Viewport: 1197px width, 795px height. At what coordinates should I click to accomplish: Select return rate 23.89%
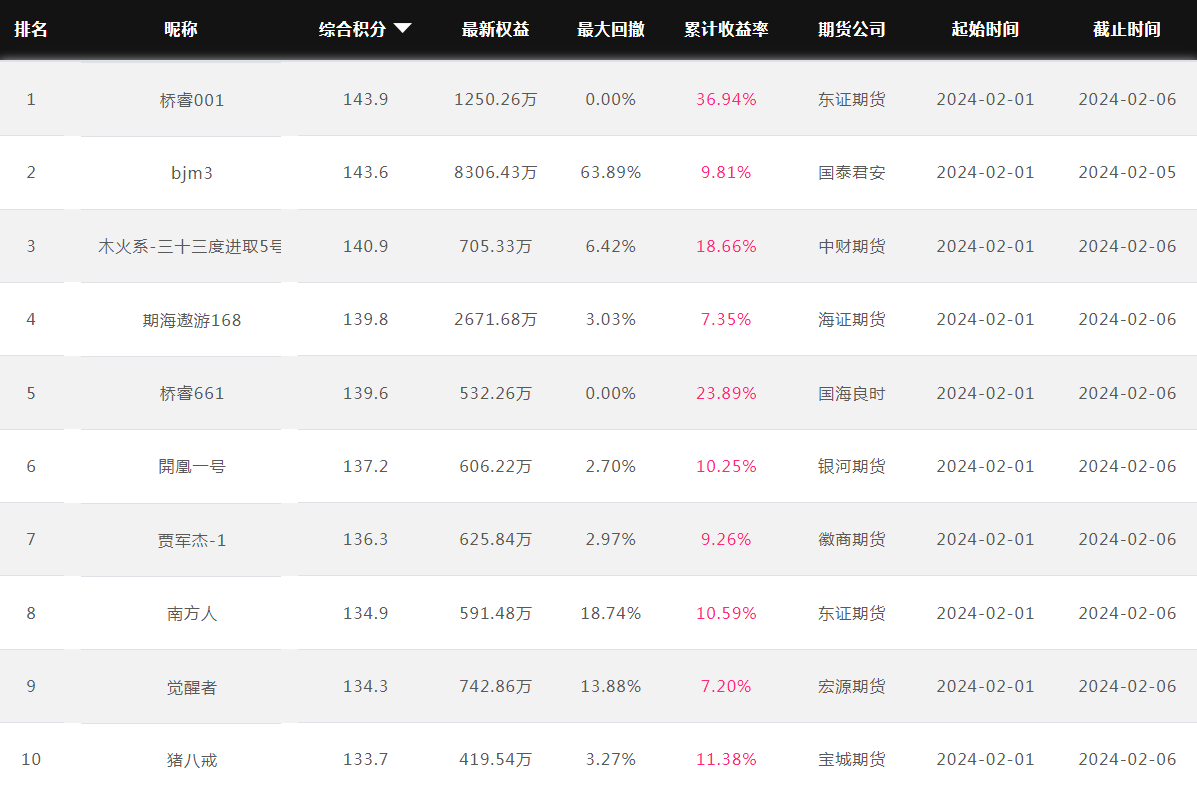coord(726,393)
